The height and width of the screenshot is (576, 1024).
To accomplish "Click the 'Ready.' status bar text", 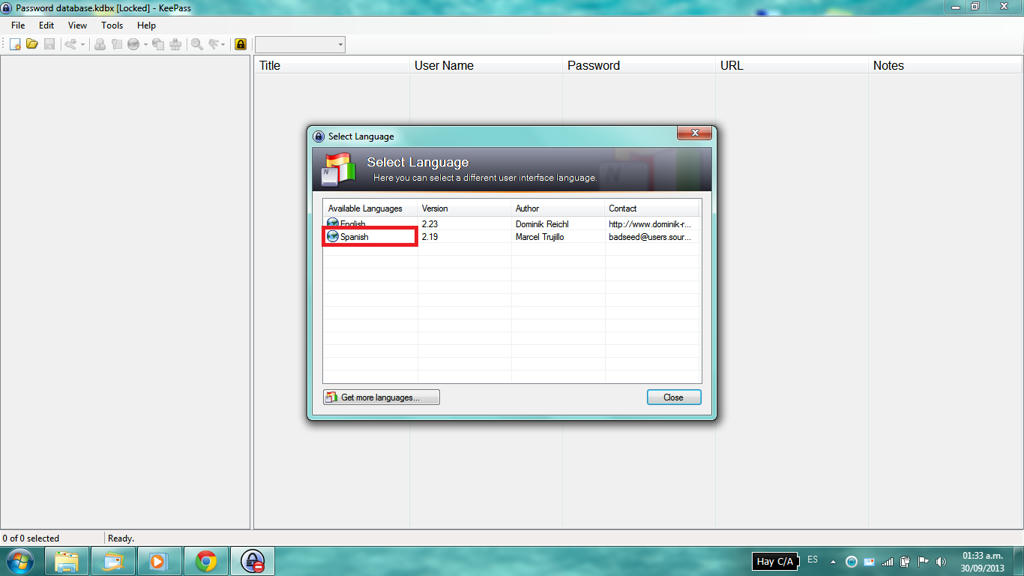I will click(x=121, y=538).
